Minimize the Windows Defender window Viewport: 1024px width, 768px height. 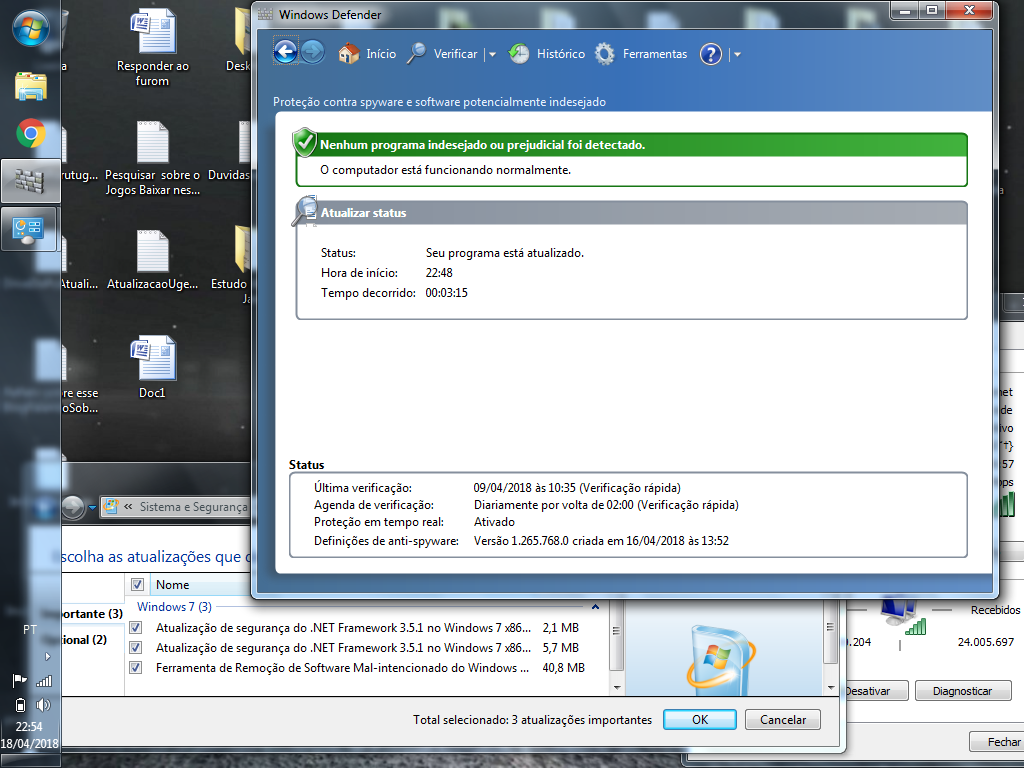pos(904,10)
